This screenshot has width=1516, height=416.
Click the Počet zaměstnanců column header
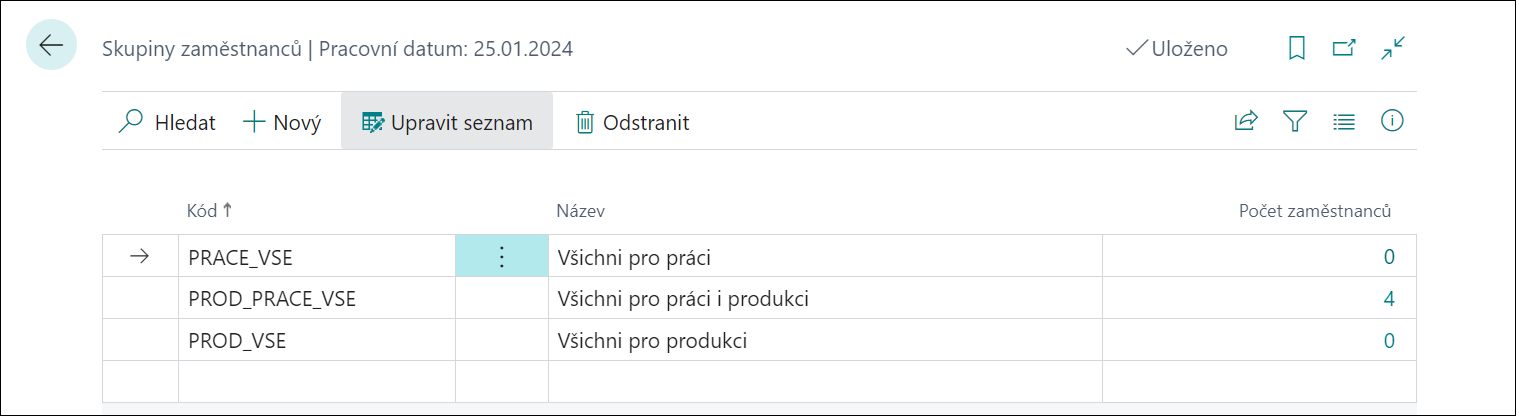coord(1315,211)
